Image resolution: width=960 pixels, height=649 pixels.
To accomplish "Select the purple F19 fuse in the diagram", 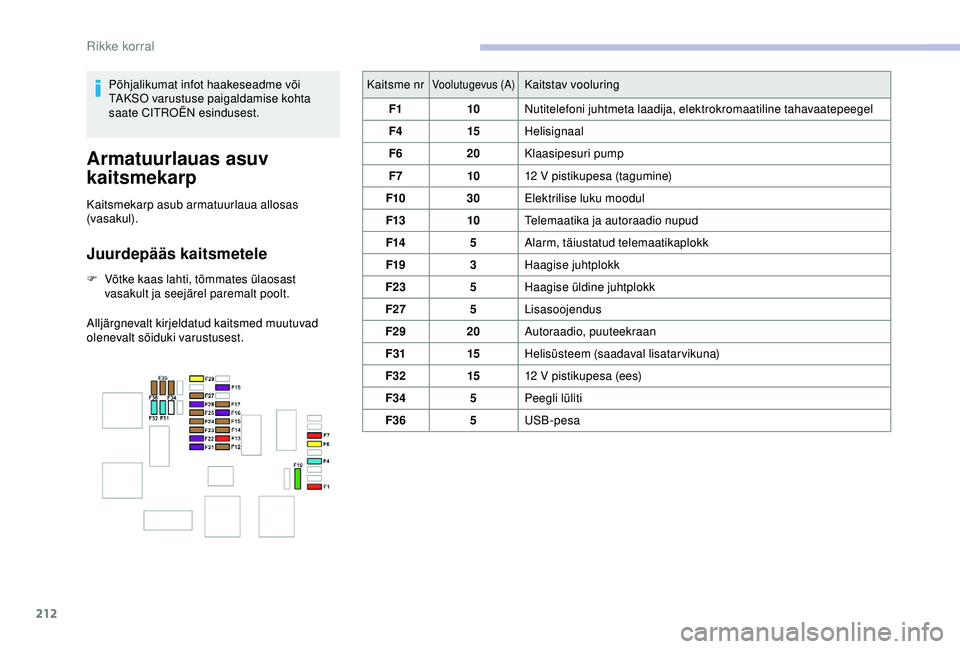I will [223, 388].
